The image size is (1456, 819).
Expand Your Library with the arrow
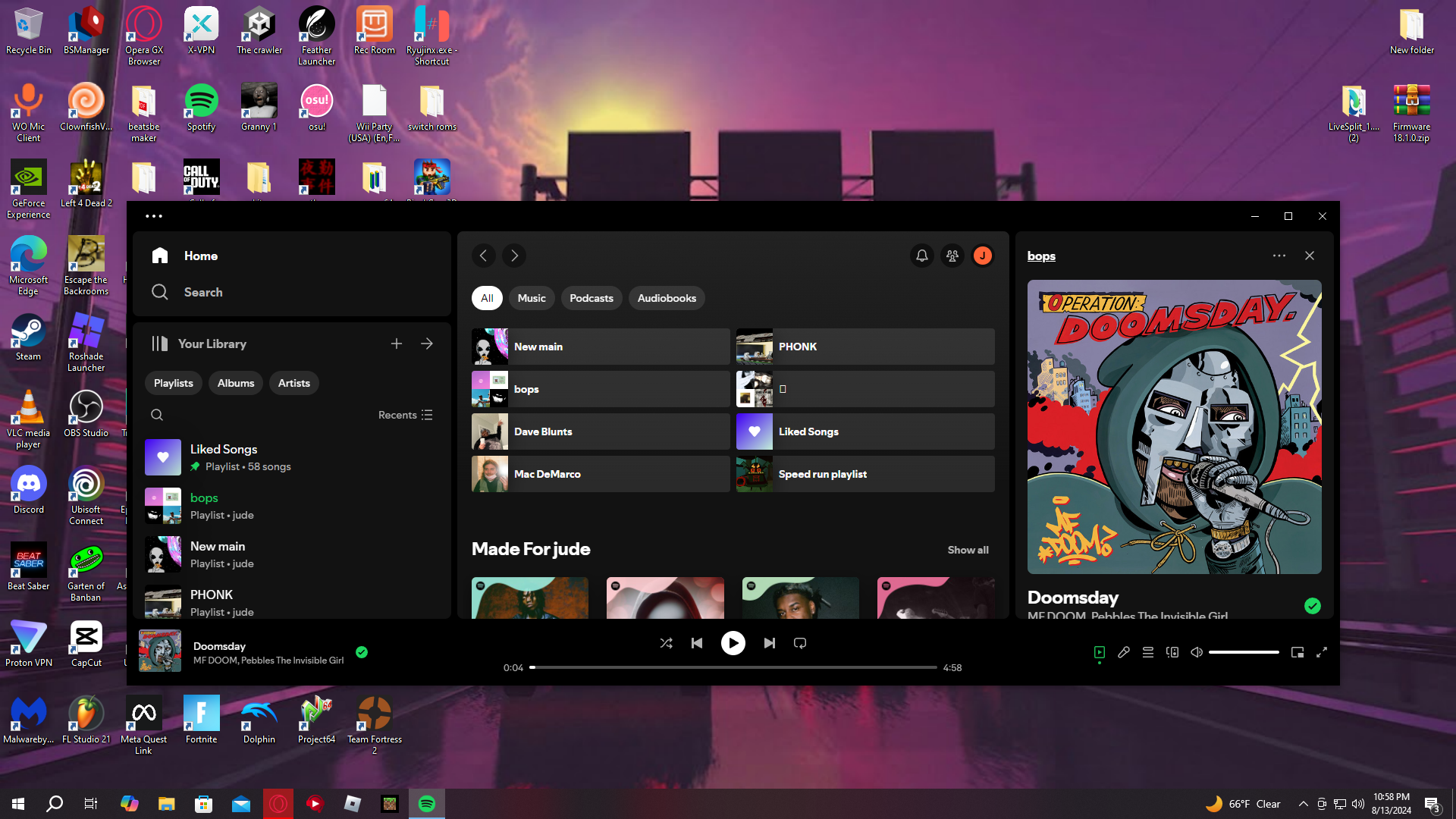tap(427, 344)
